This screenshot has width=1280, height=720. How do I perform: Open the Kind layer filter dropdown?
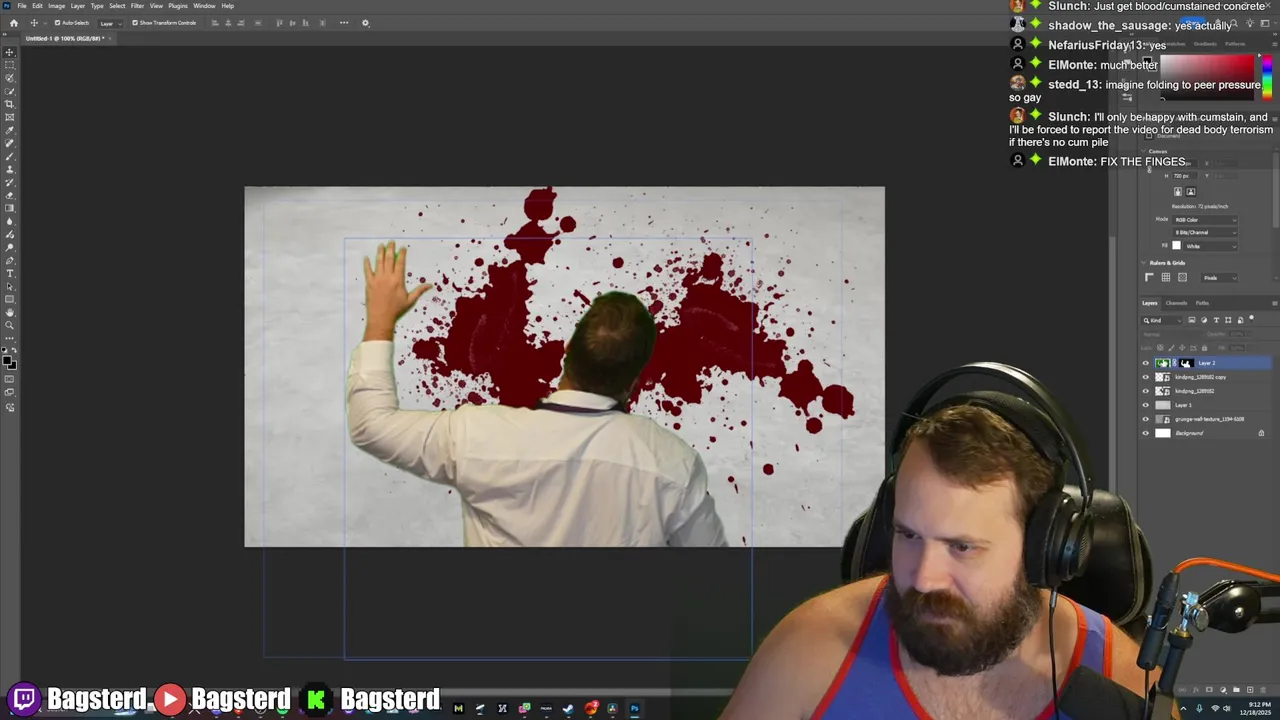[1162, 320]
